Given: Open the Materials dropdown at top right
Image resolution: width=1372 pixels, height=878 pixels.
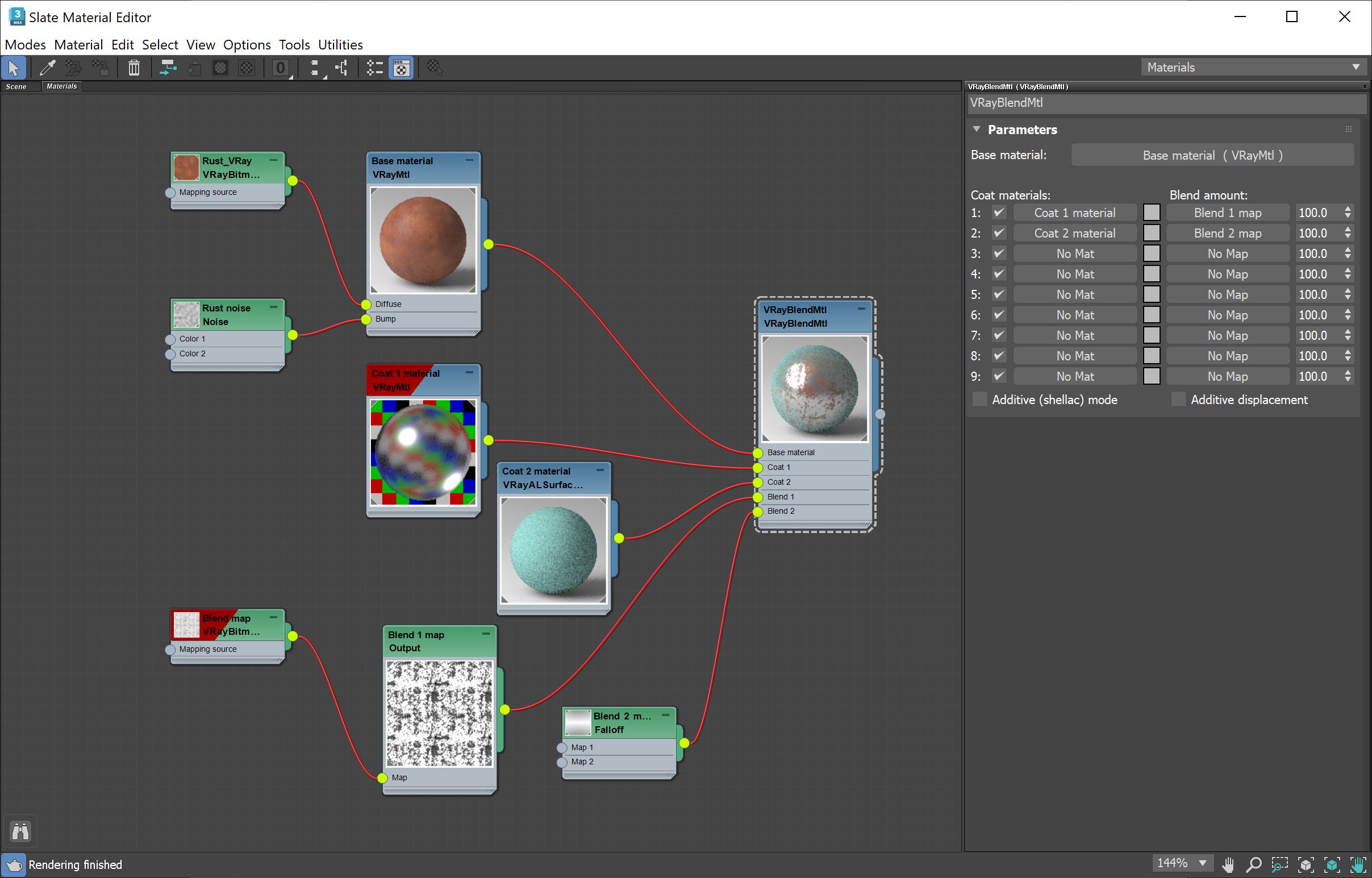Looking at the screenshot, I should (x=1357, y=66).
